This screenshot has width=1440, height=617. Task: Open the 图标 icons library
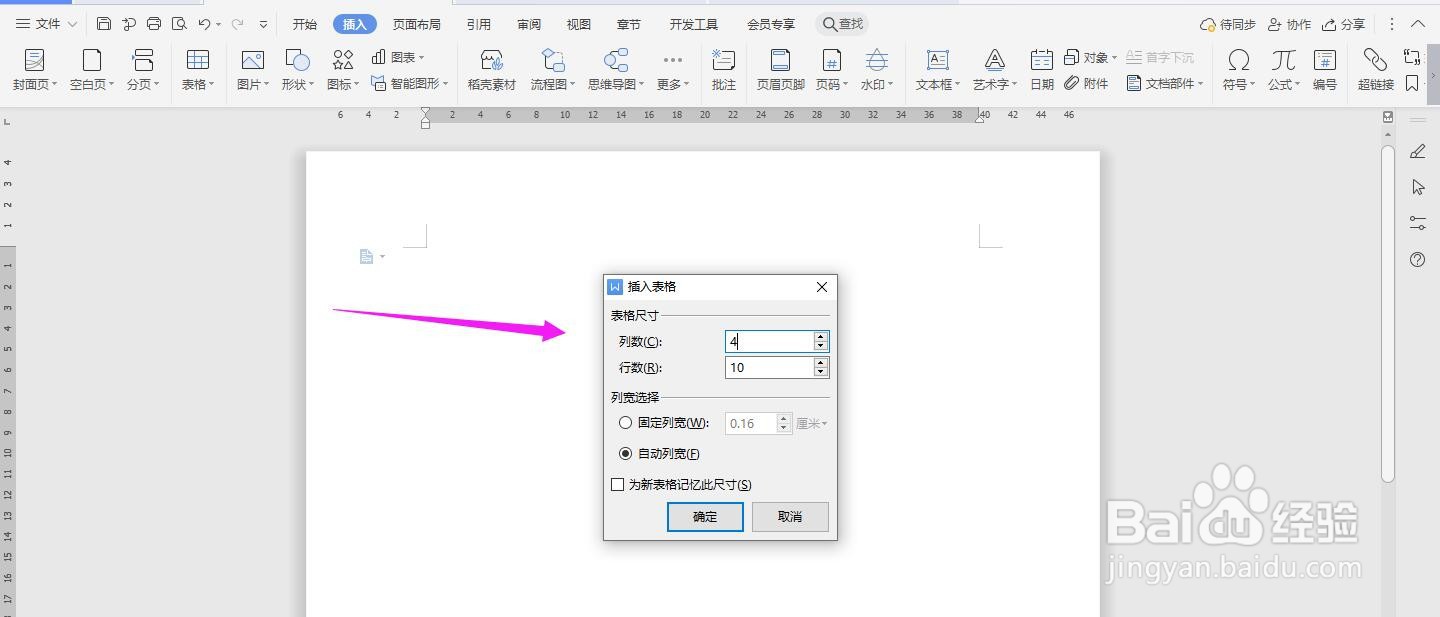point(343,70)
